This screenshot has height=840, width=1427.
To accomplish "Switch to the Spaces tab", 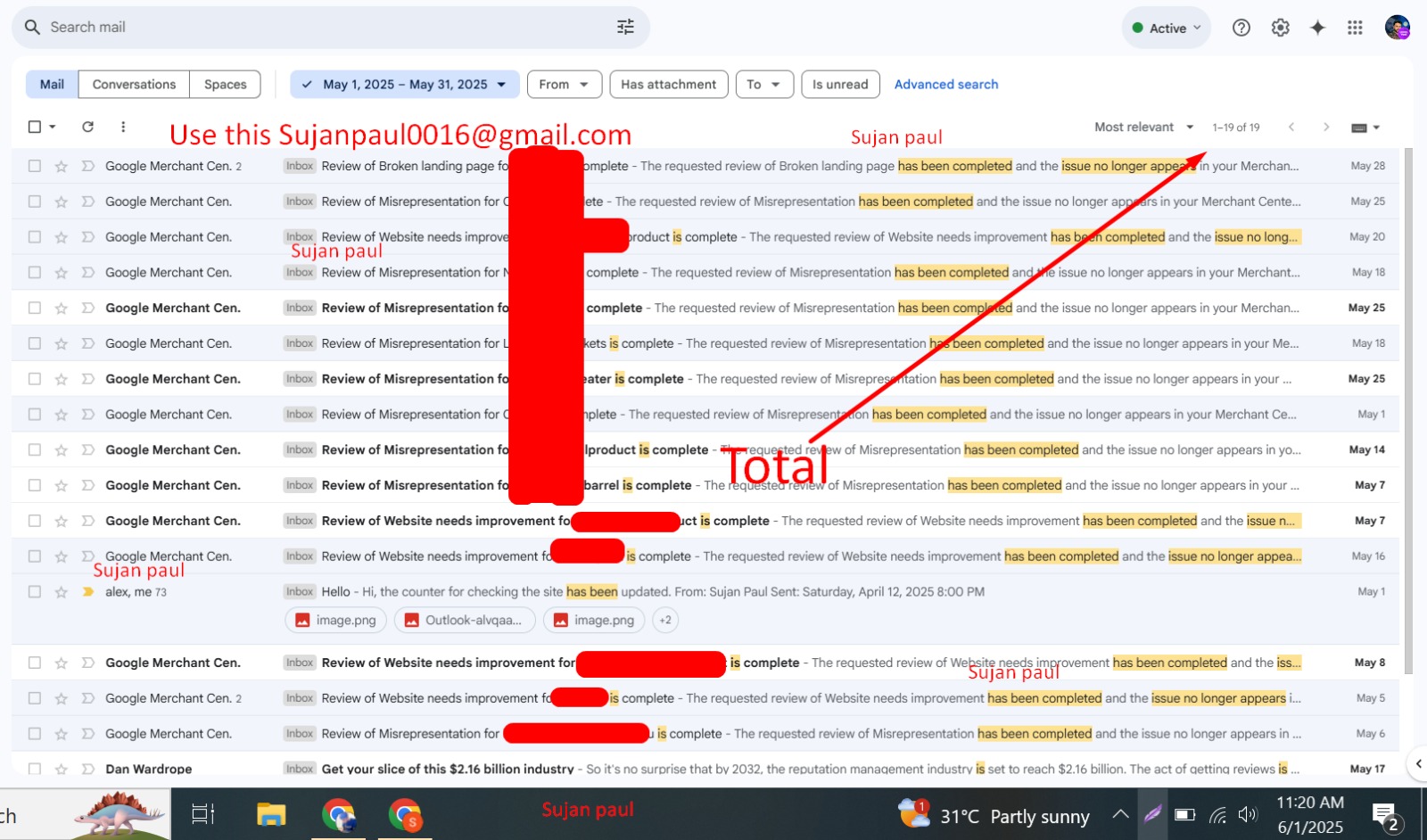I will pyautogui.click(x=225, y=85).
